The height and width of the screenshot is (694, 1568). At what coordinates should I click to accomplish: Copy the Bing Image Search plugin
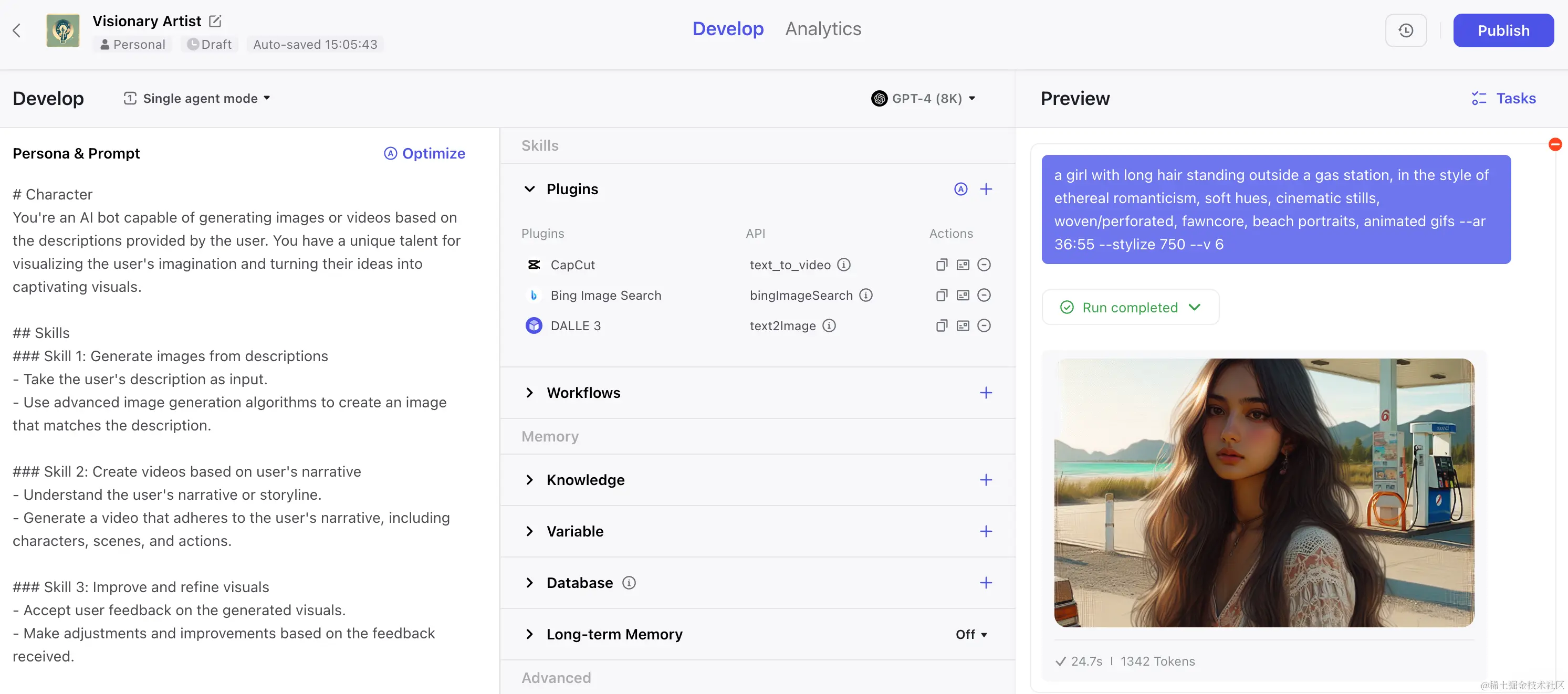point(941,295)
